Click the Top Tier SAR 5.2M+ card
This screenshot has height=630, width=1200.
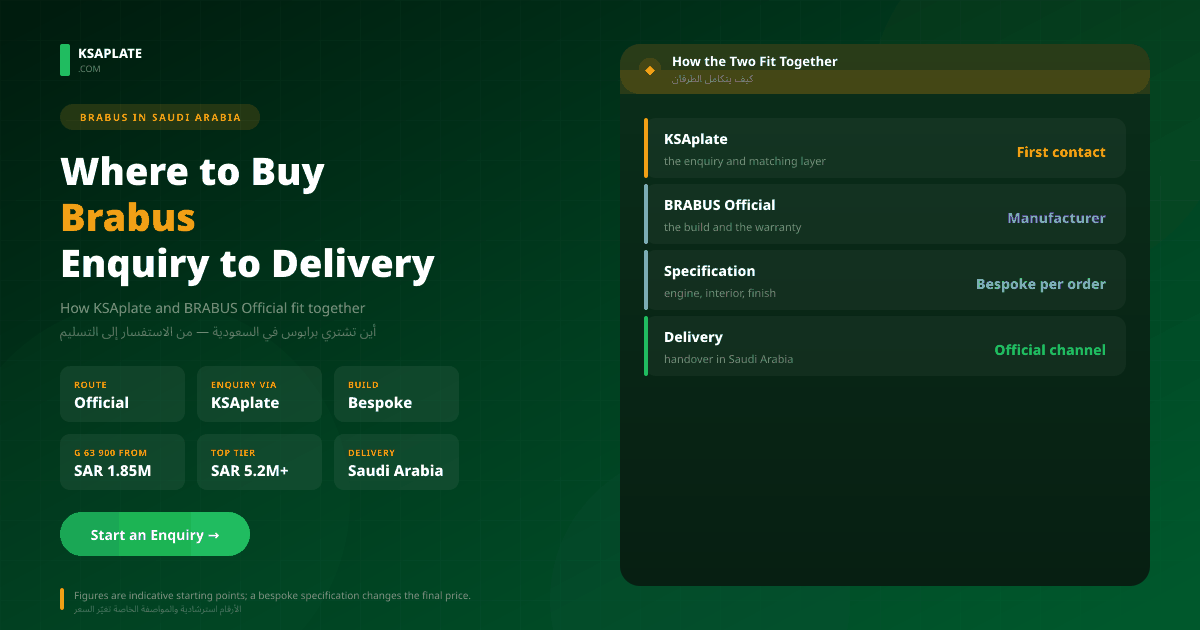pos(259,462)
